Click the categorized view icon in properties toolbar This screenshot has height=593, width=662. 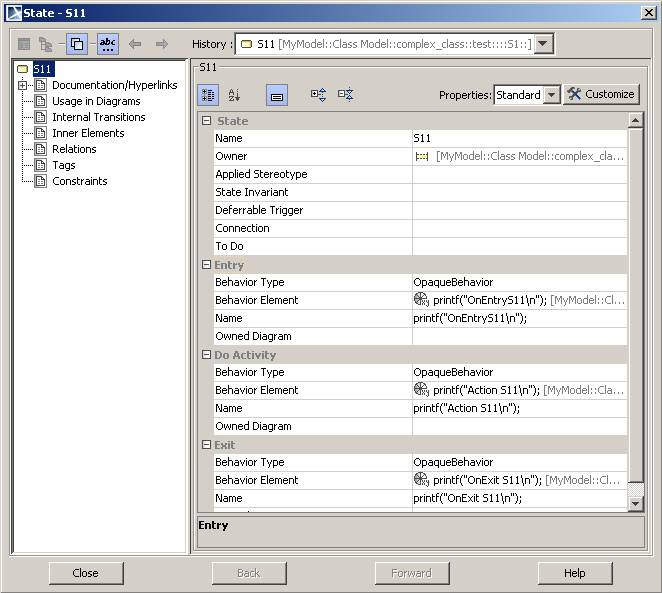click(x=208, y=95)
